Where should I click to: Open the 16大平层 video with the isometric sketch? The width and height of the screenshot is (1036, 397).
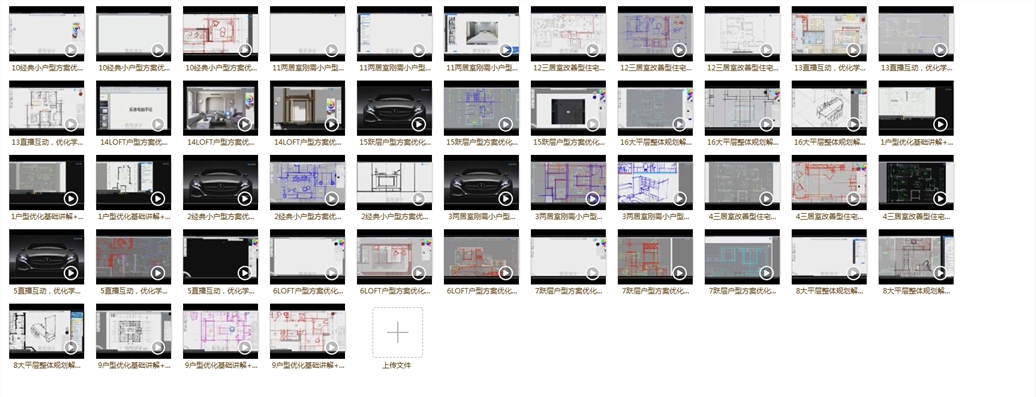829,108
